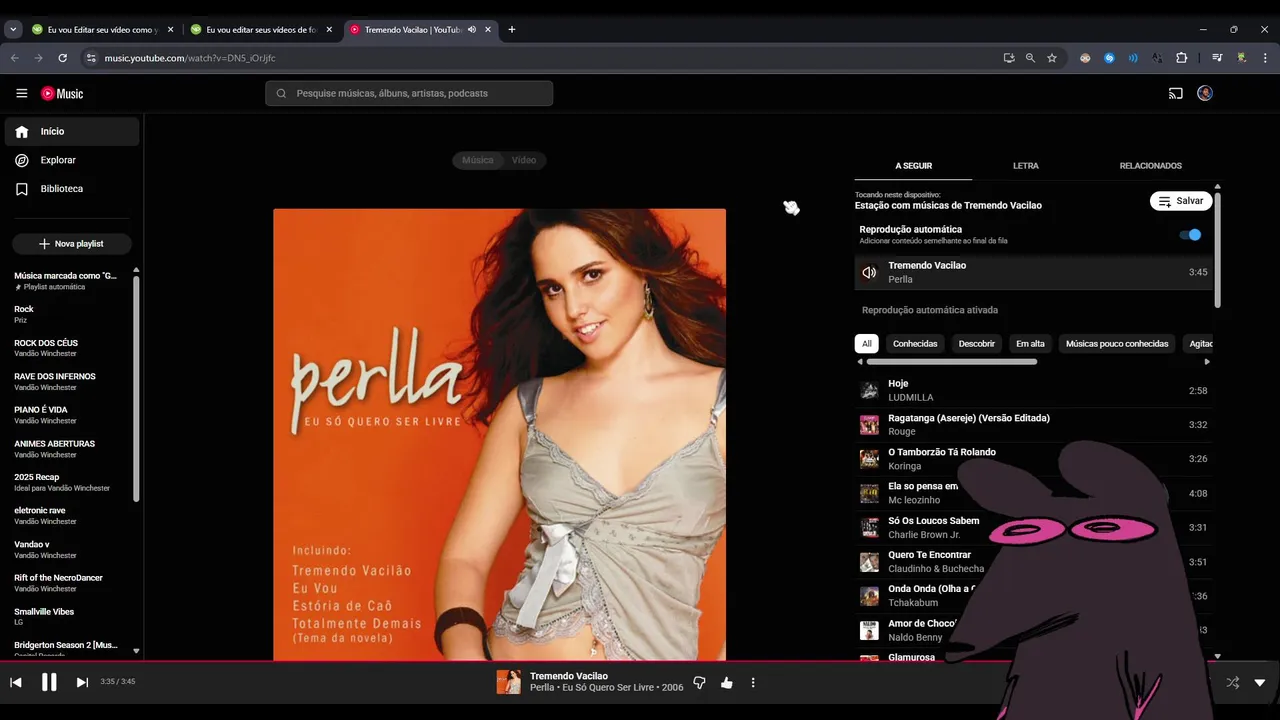The width and height of the screenshot is (1280, 720).
Task: Go back in browser history
Action: point(15,58)
